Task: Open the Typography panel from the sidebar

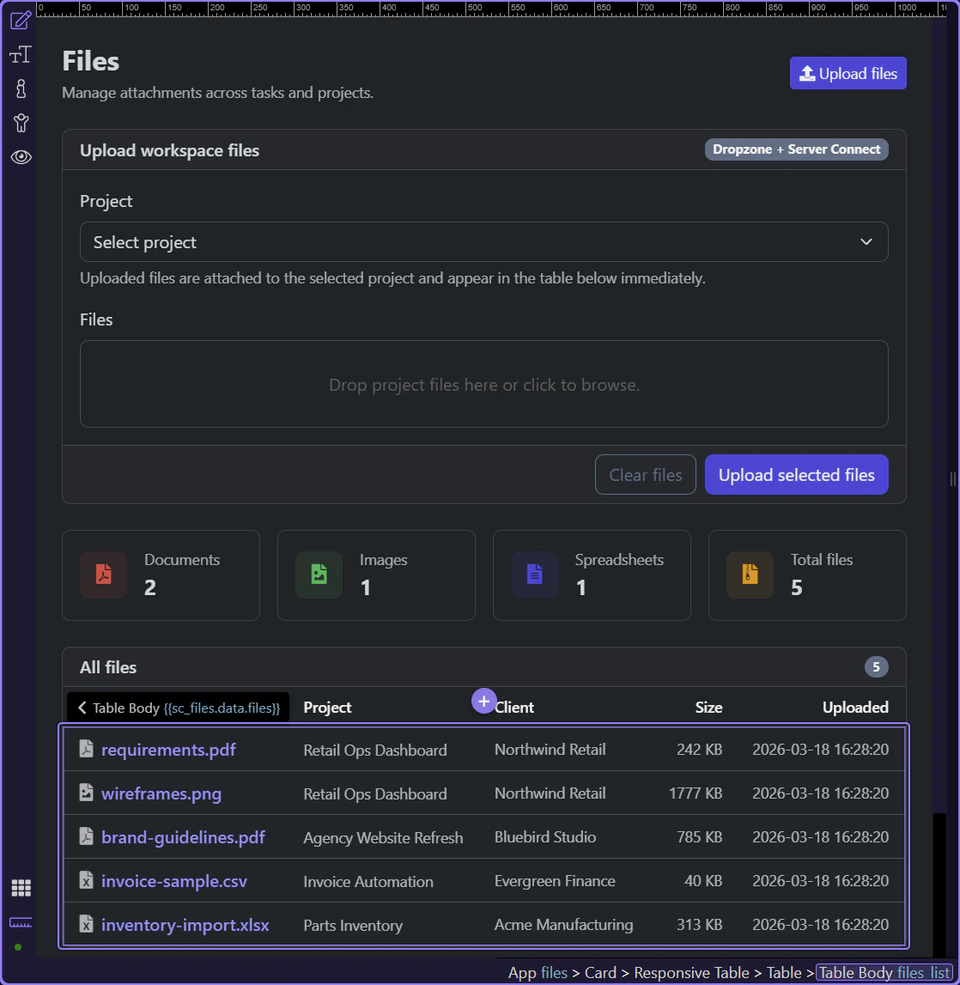Action: click(x=21, y=54)
